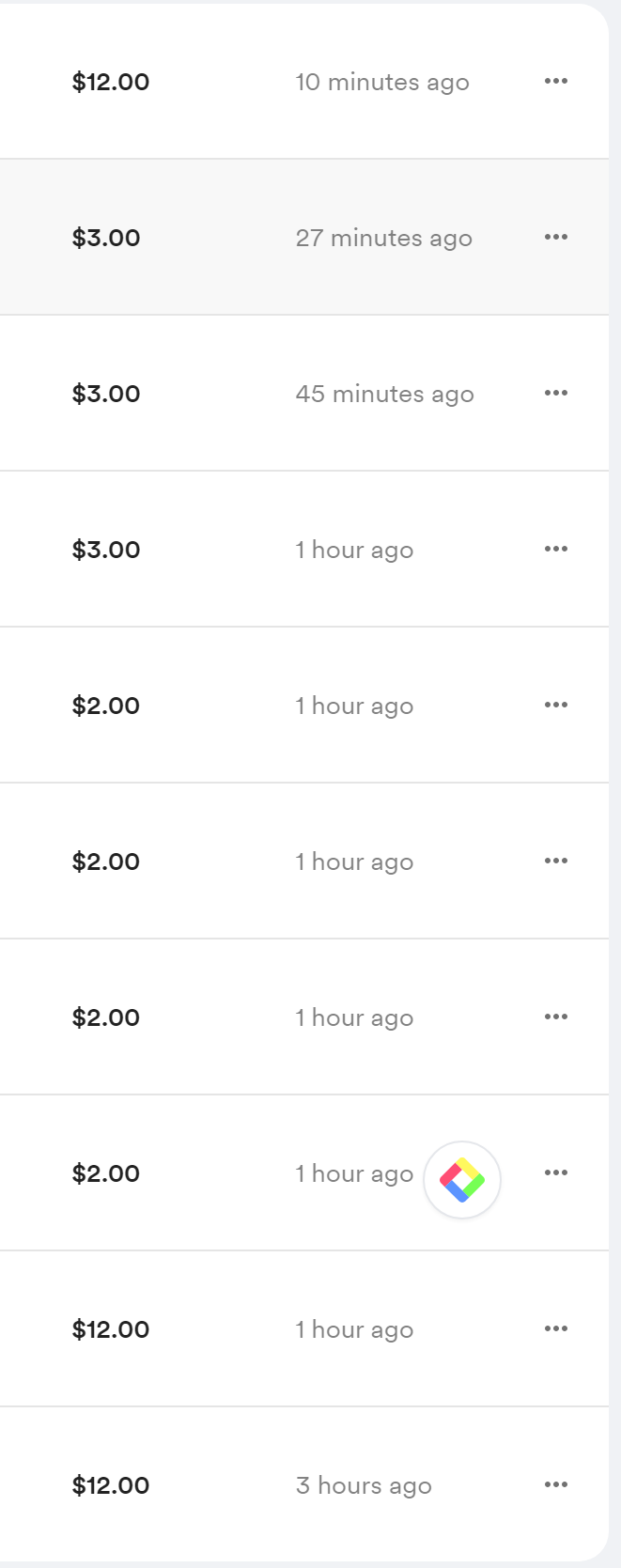
Task: Open more options for the 10 minutes ago row
Action: click(555, 82)
